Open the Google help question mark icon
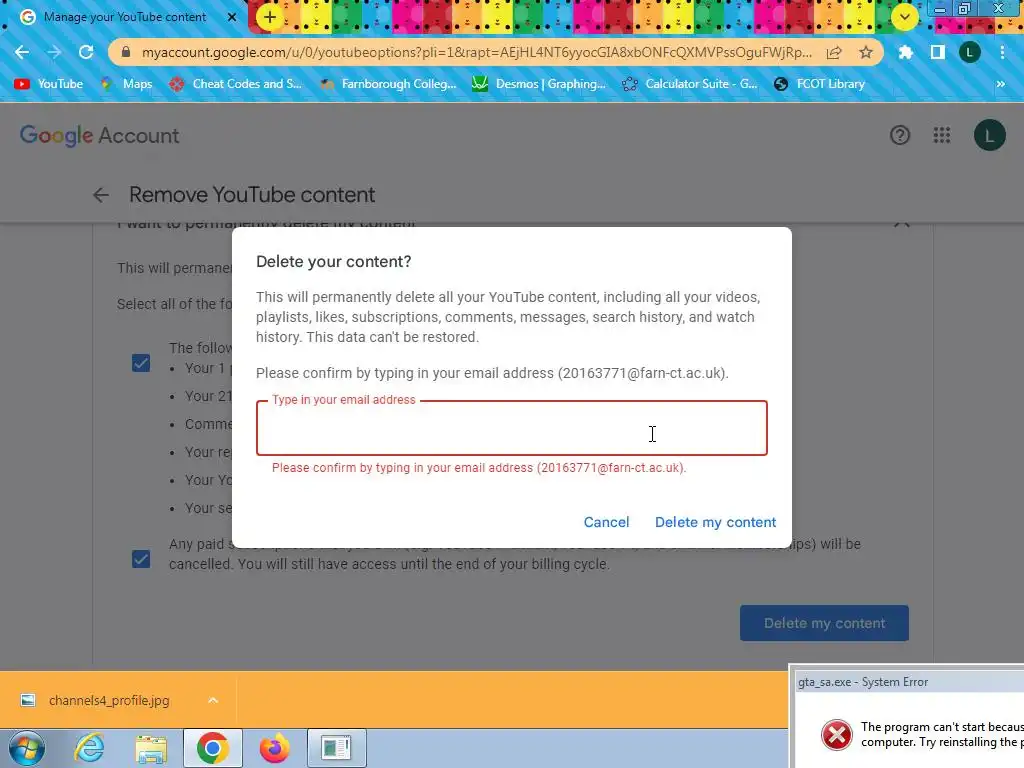 [x=900, y=135]
